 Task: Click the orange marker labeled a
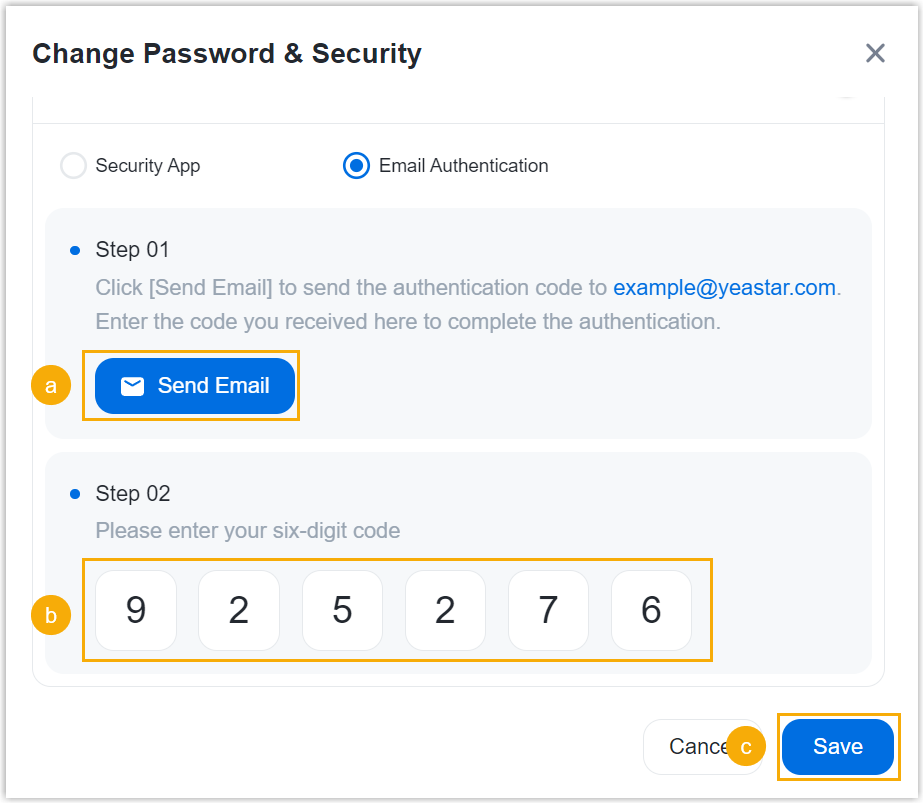point(51,386)
